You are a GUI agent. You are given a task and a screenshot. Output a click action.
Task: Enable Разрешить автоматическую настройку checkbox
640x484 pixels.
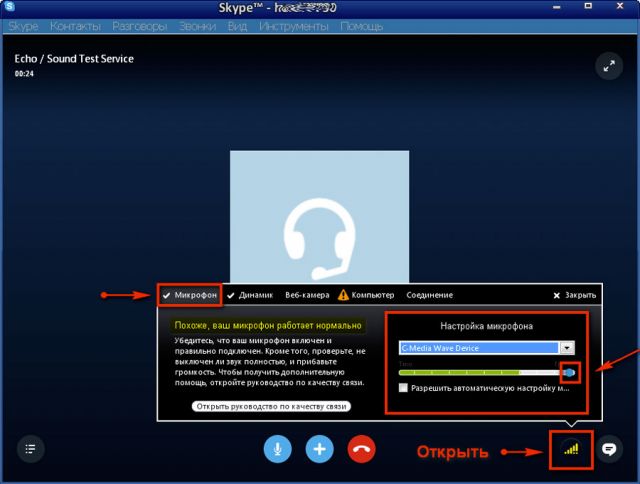[x=403, y=388]
